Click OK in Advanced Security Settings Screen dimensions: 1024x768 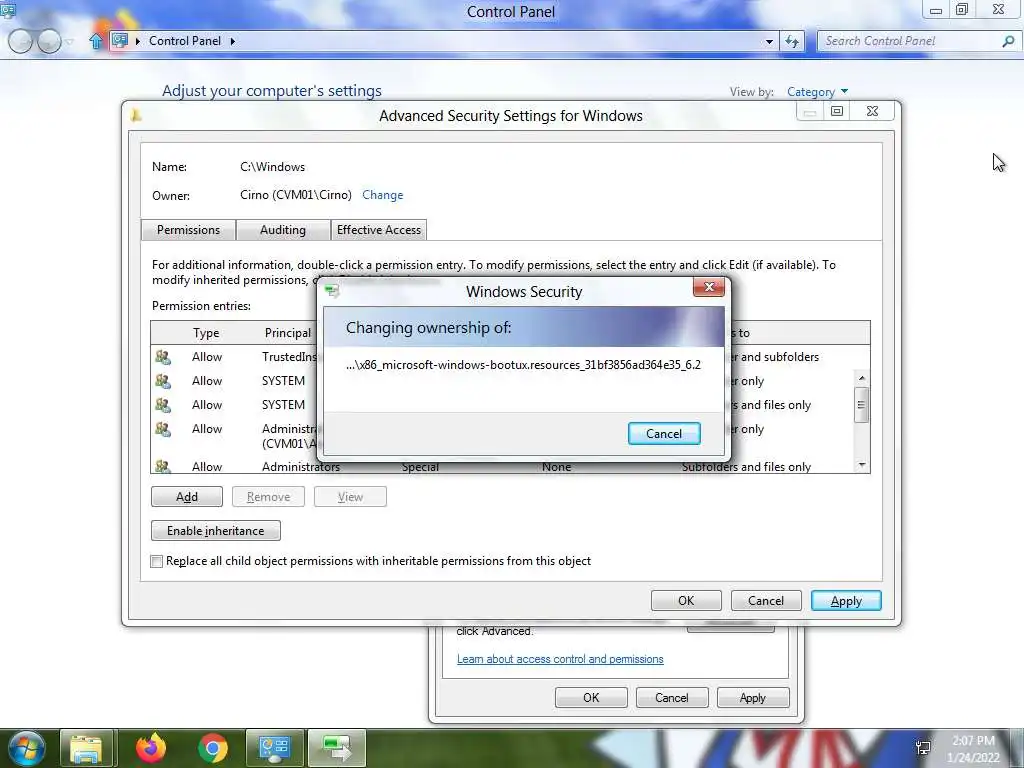coord(686,601)
